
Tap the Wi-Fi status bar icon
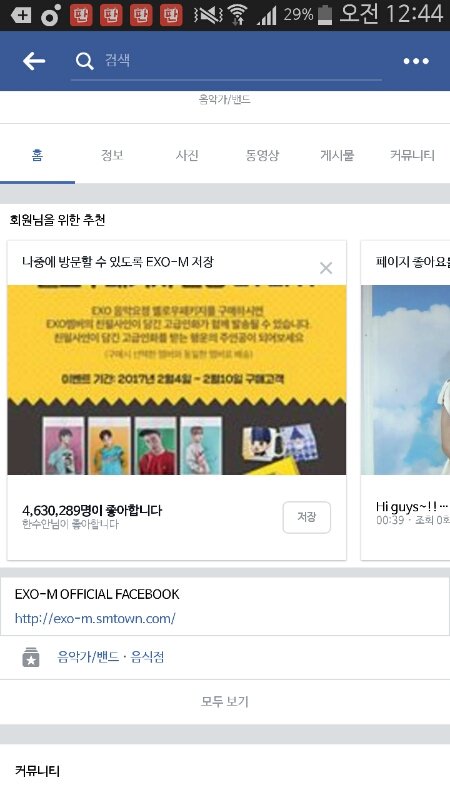(x=237, y=14)
